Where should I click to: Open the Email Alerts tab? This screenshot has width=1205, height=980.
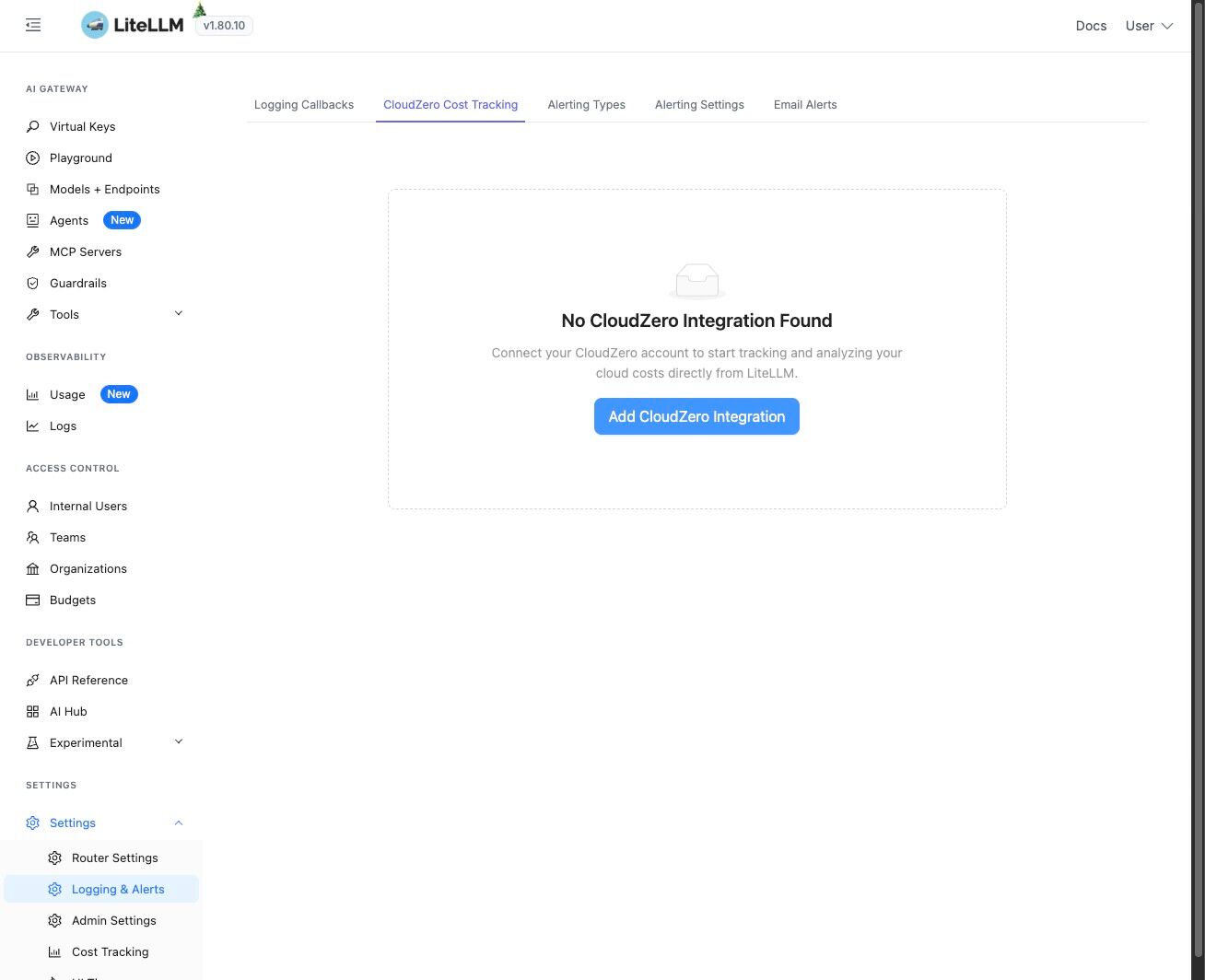(805, 105)
